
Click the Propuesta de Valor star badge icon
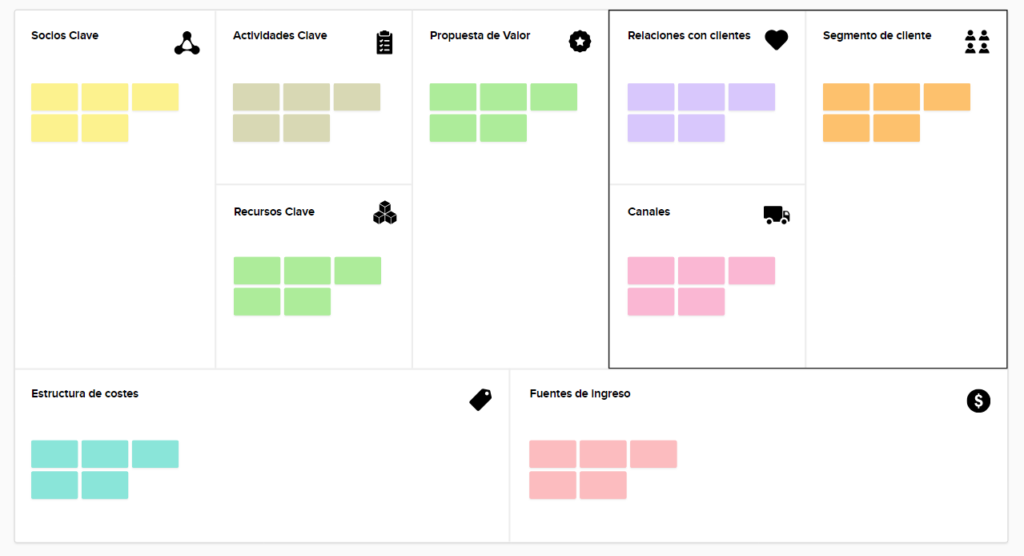[580, 41]
